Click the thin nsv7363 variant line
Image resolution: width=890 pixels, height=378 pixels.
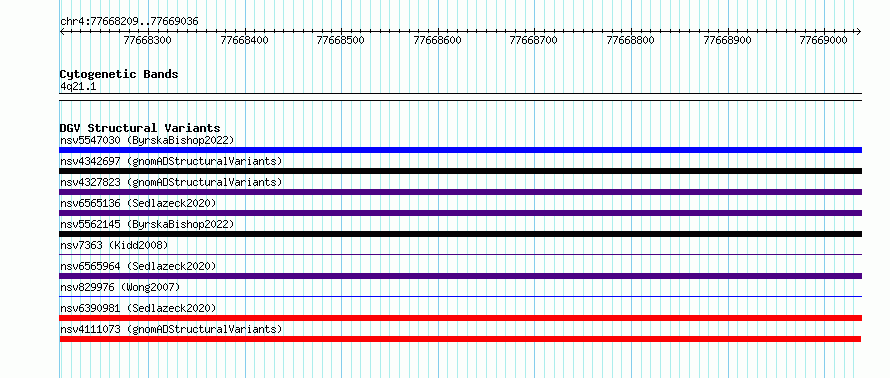[x=460, y=255]
